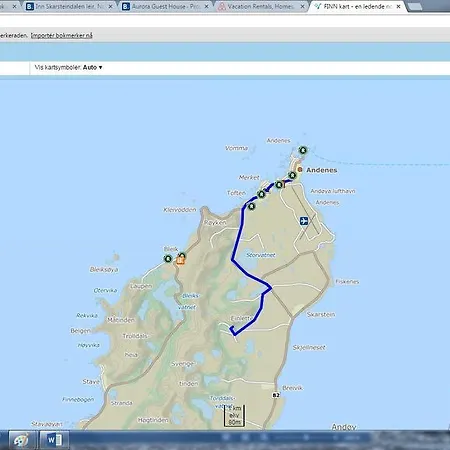The width and height of the screenshot is (450, 450).
Task: Close the Vacation Rentals tab
Action: [302, 6]
